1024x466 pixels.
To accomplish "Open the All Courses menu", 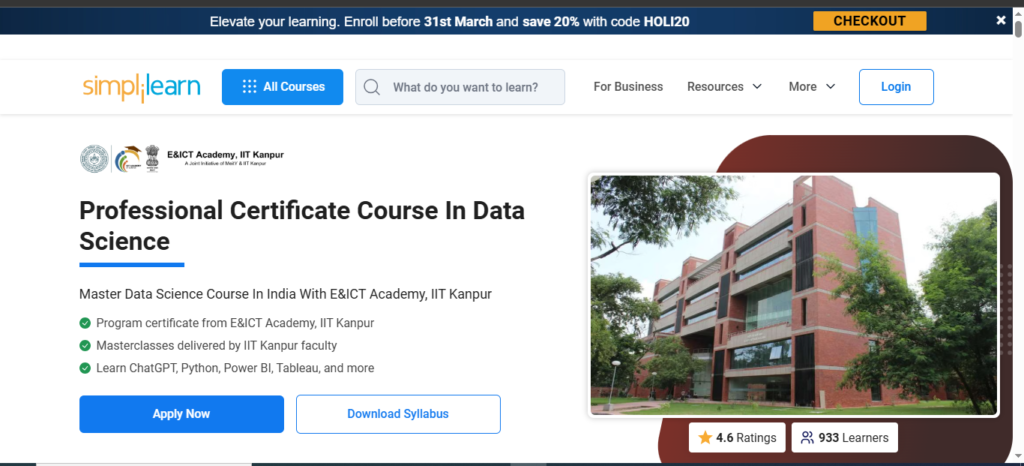I will (282, 87).
